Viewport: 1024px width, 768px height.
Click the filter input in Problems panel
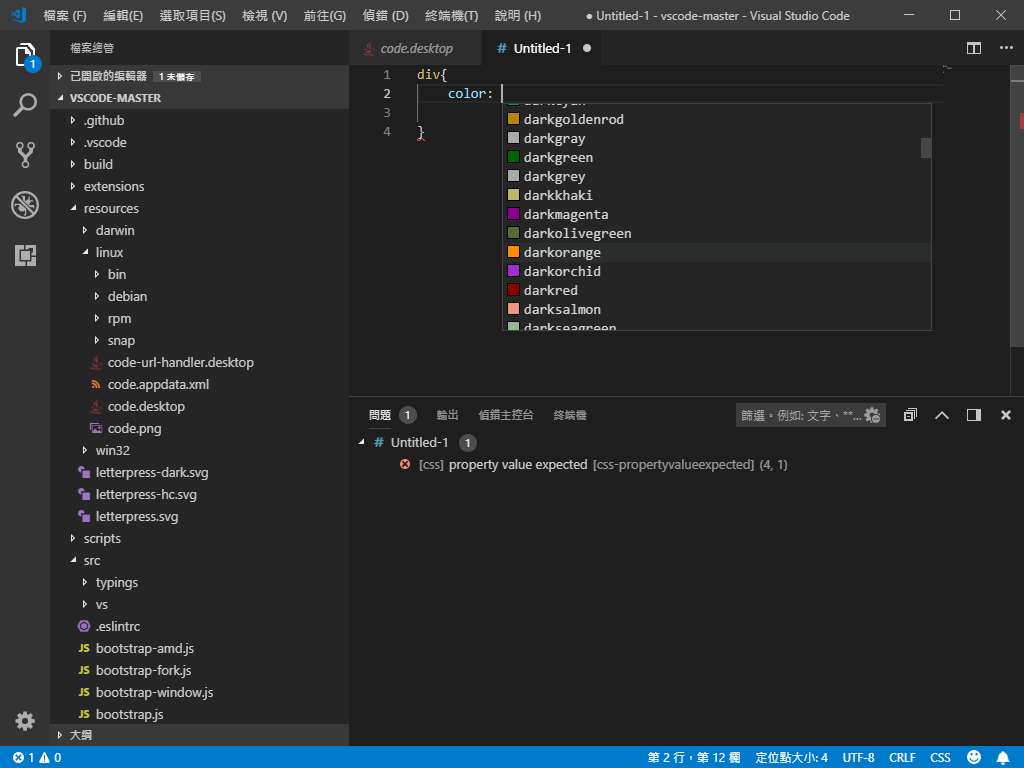[799, 415]
